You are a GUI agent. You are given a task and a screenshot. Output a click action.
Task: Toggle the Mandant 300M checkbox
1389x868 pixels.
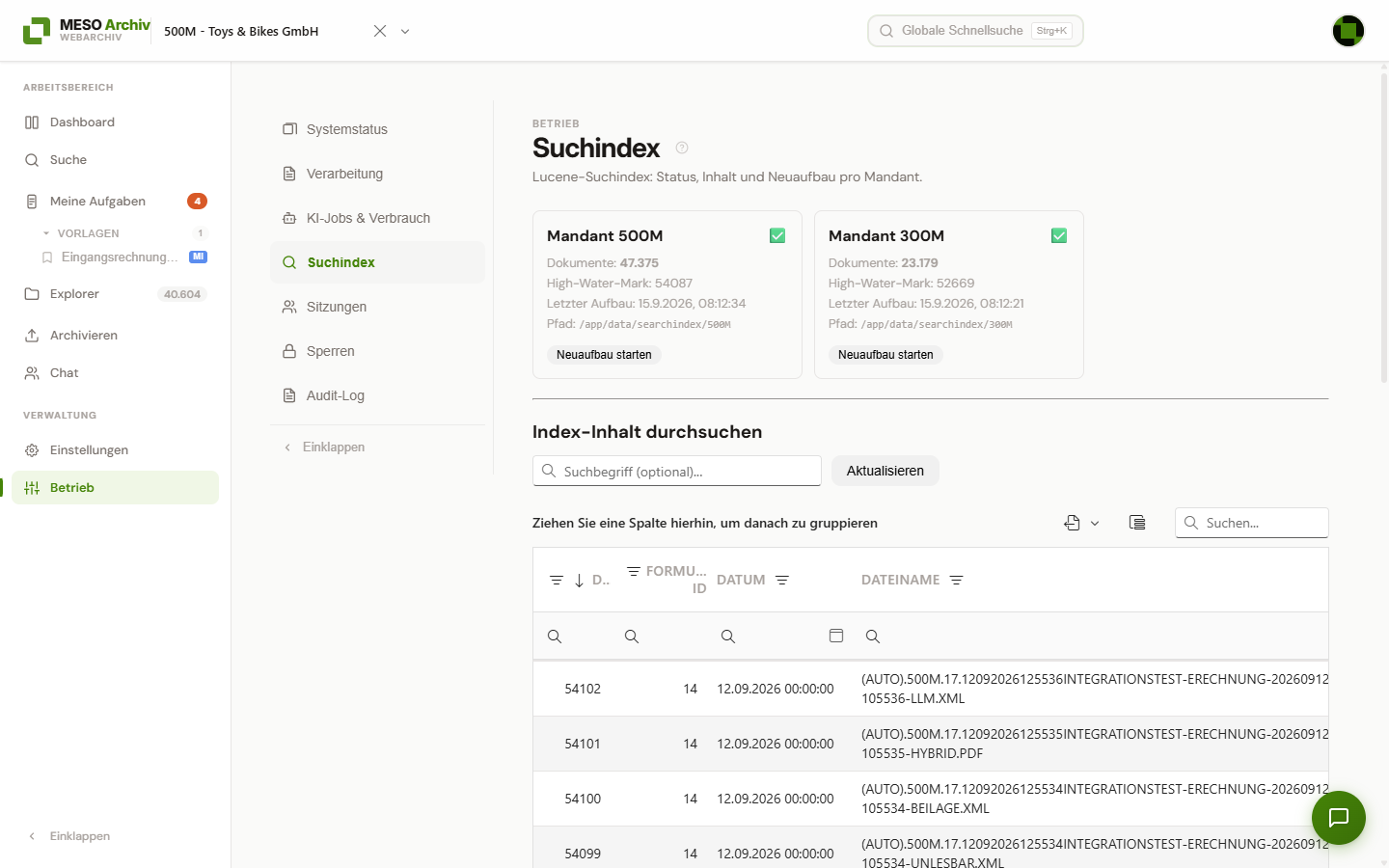[1059, 235]
